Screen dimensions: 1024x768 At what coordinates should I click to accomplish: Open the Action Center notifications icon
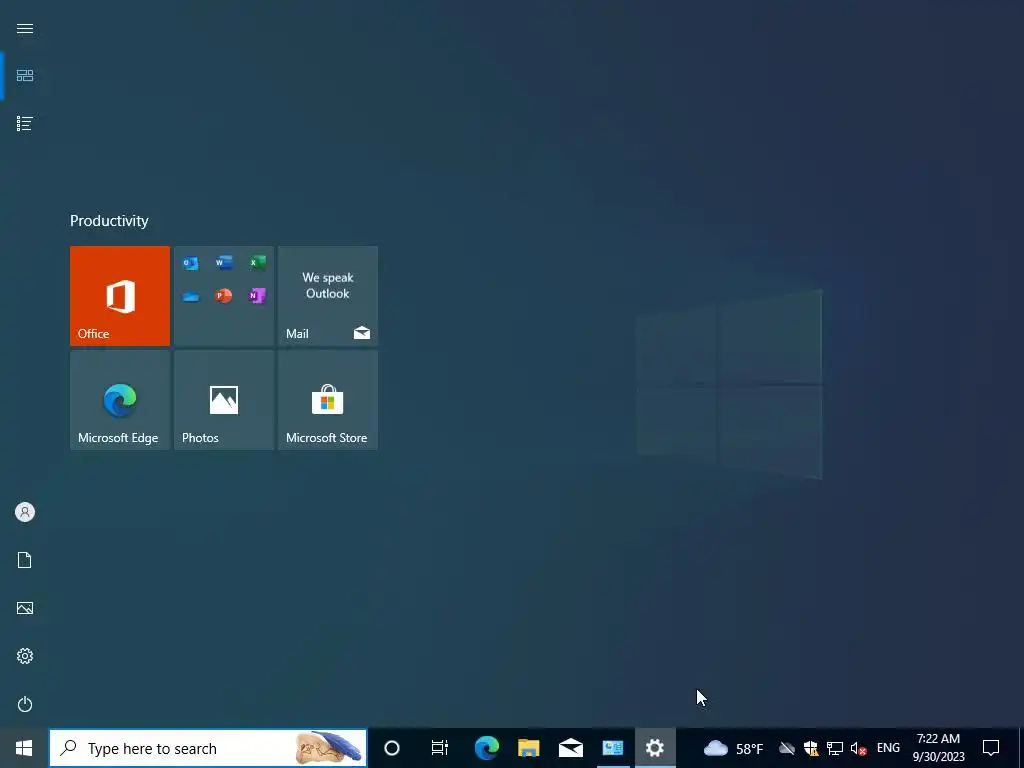pos(991,748)
